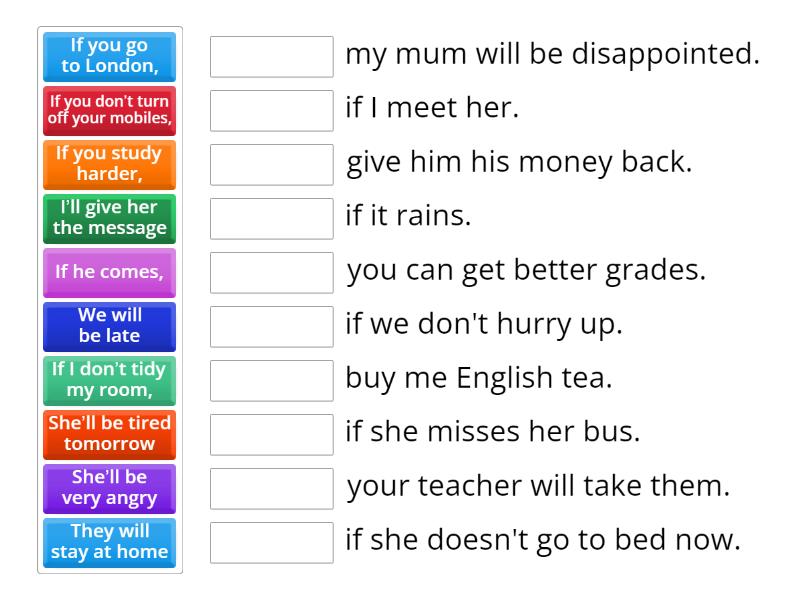Click the dark blue 'We will be late' tile
Screen dimensions: 800x600
110,327
